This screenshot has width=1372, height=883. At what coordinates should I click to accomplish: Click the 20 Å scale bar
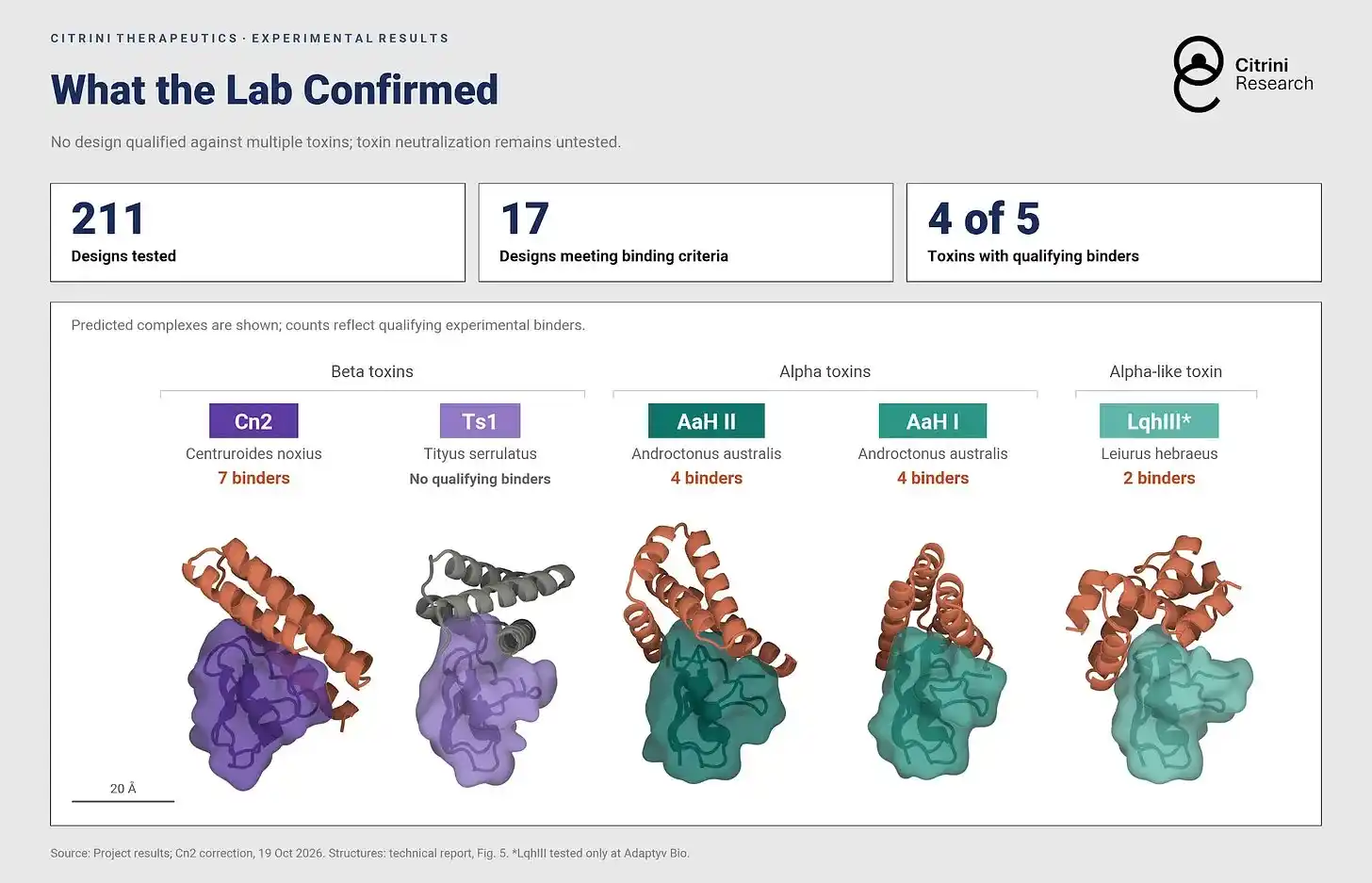tap(123, 793)
